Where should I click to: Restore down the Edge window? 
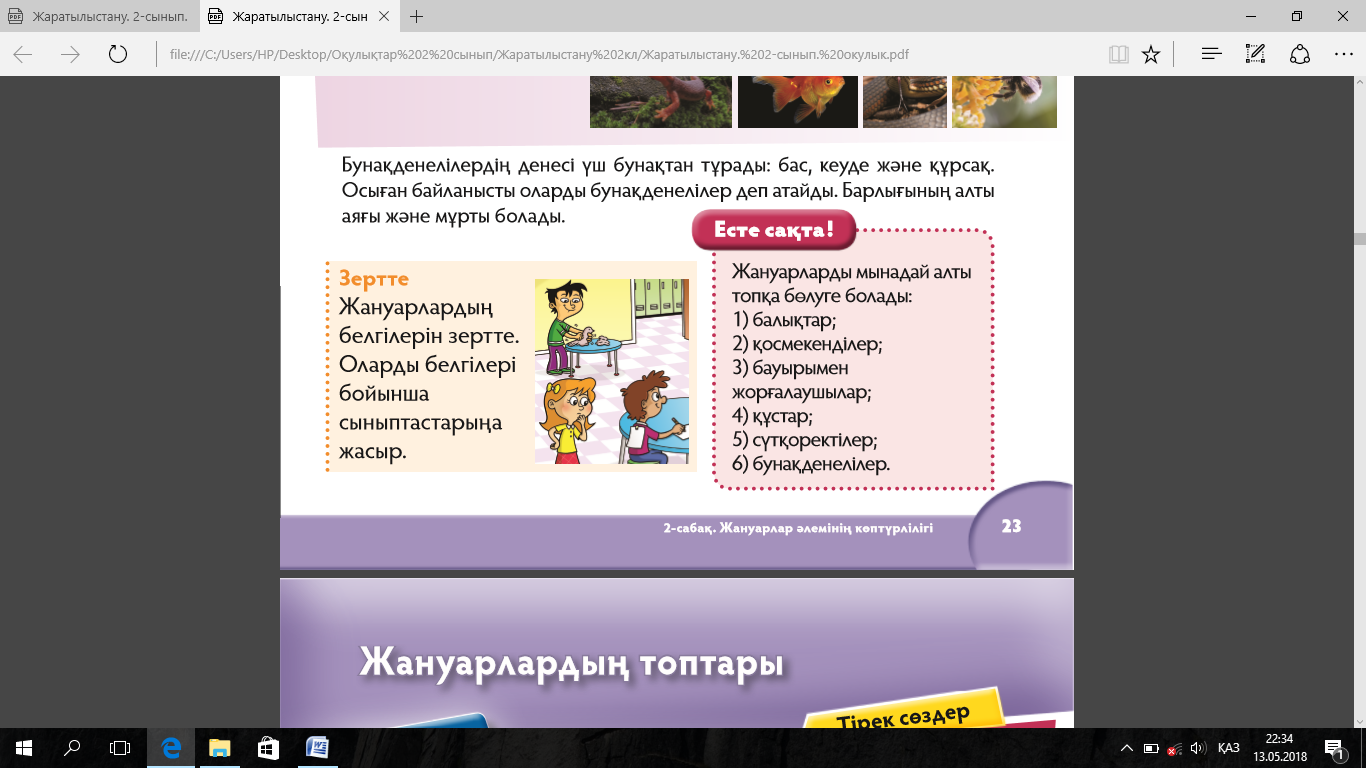1297,16
